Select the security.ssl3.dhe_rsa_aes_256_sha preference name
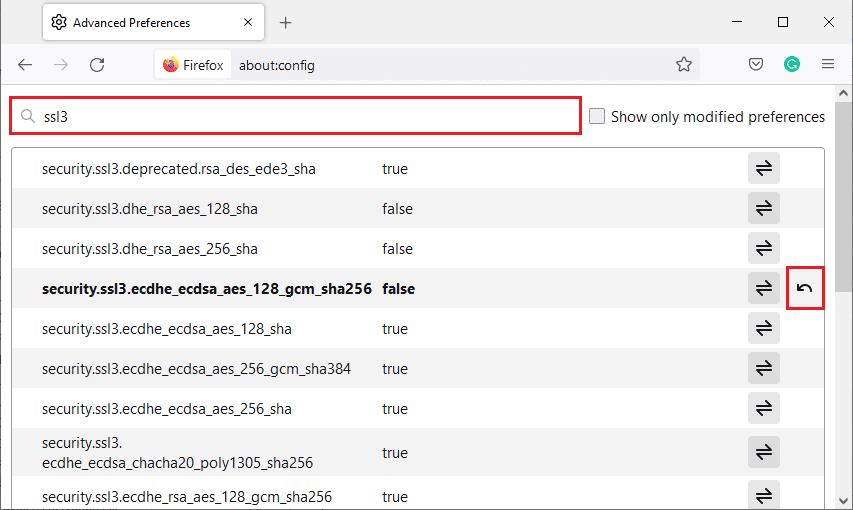This screenshot has width=853, height=510. (150, 249)
